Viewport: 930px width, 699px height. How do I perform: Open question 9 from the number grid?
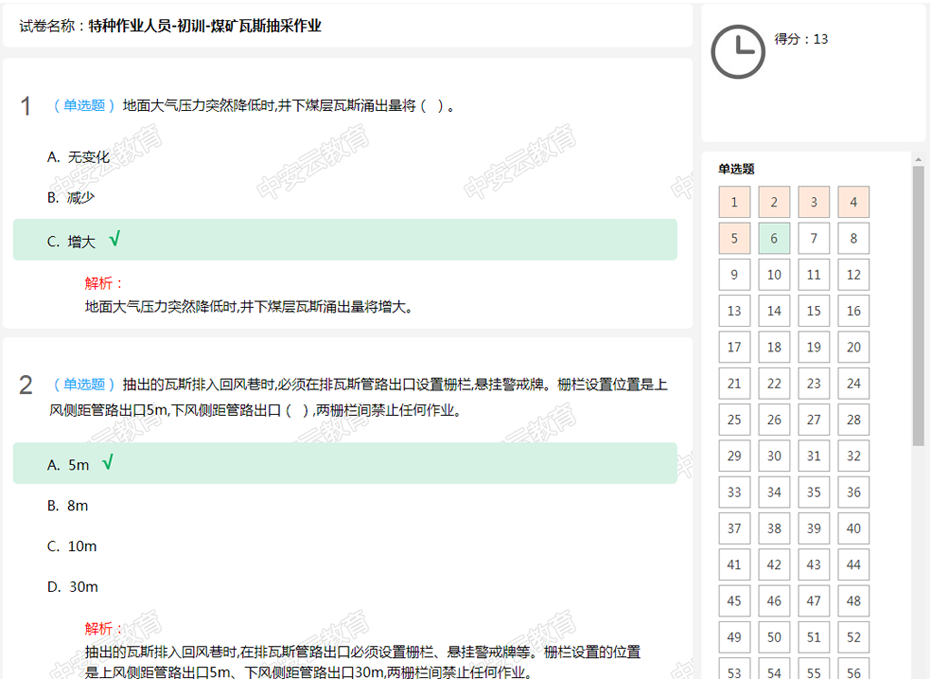click(x=734, y=275)
